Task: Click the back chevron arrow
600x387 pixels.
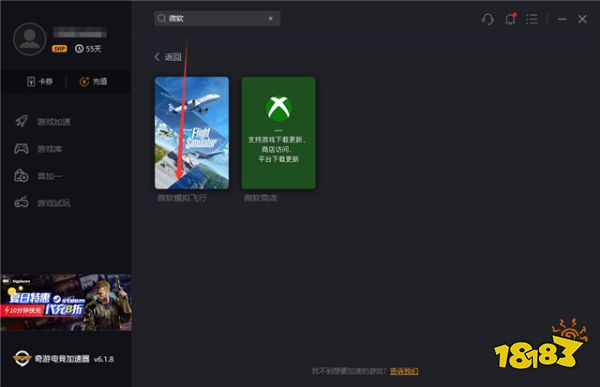Action: coord(157,57)
